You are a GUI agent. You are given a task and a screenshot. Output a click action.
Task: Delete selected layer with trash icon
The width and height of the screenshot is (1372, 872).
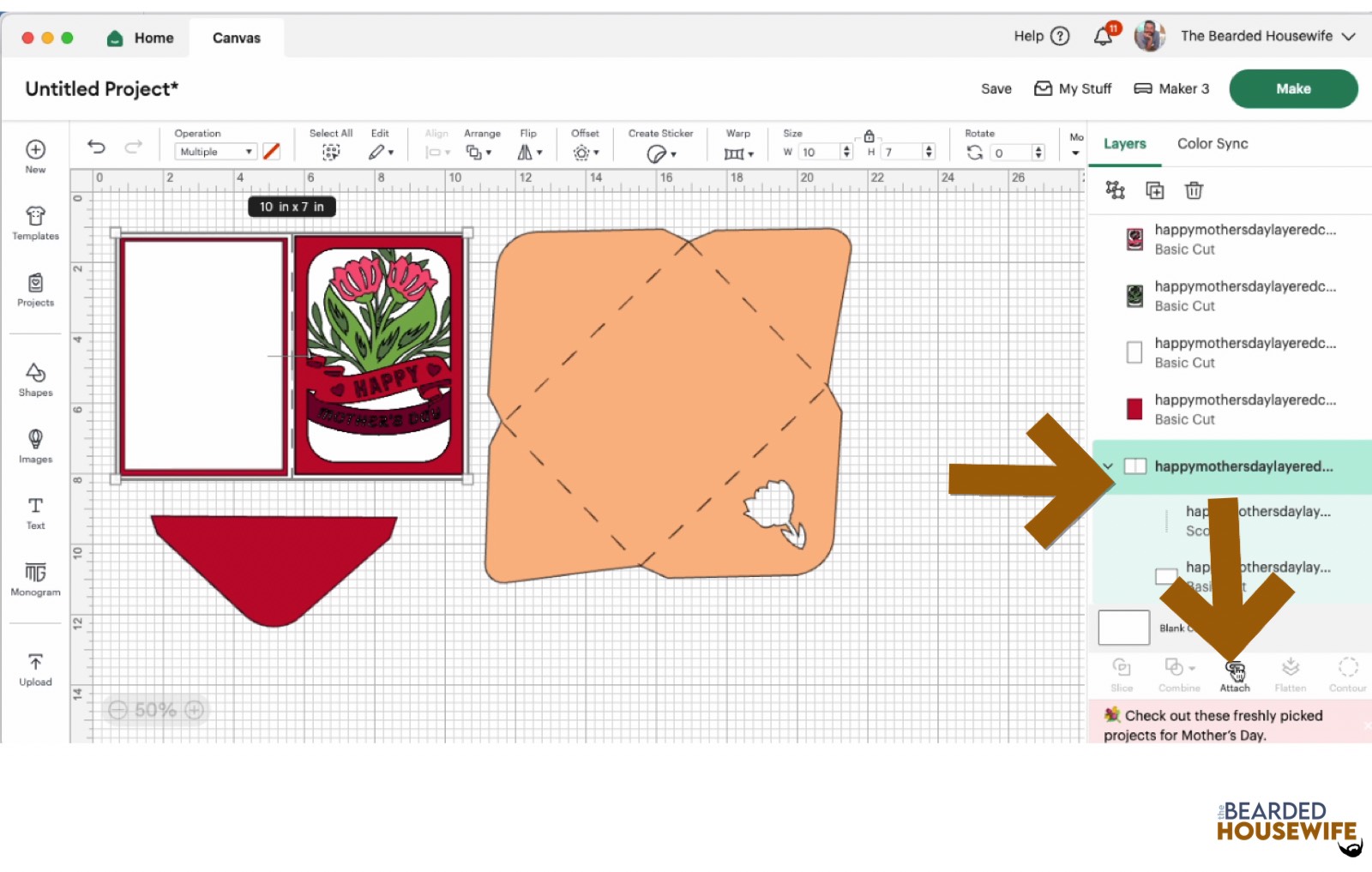[x=1194, y=190]
